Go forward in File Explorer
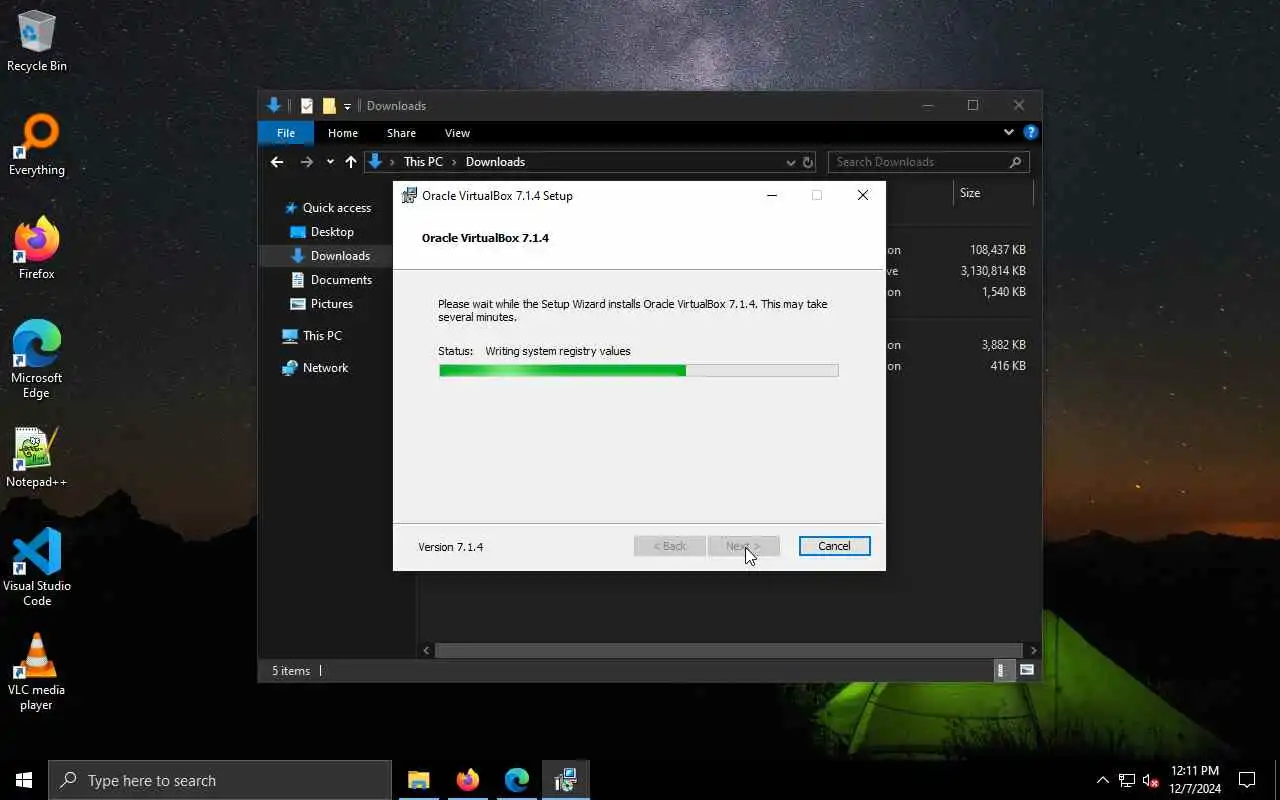 coord(307,162)
